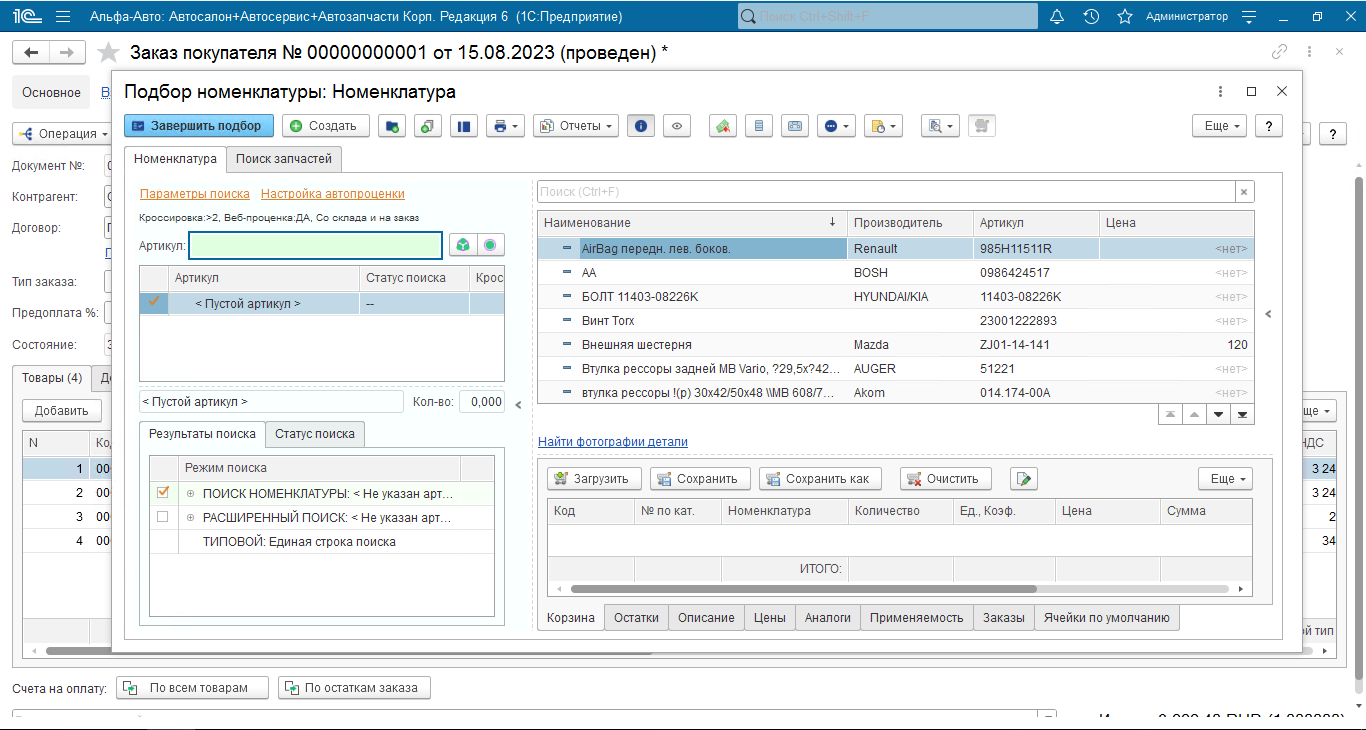Viewport: 1366px width, 730px height.
Task: Toggle the checkmark on the Пустой артикул row
Action: pyautogui.click(x=154, y=302)
